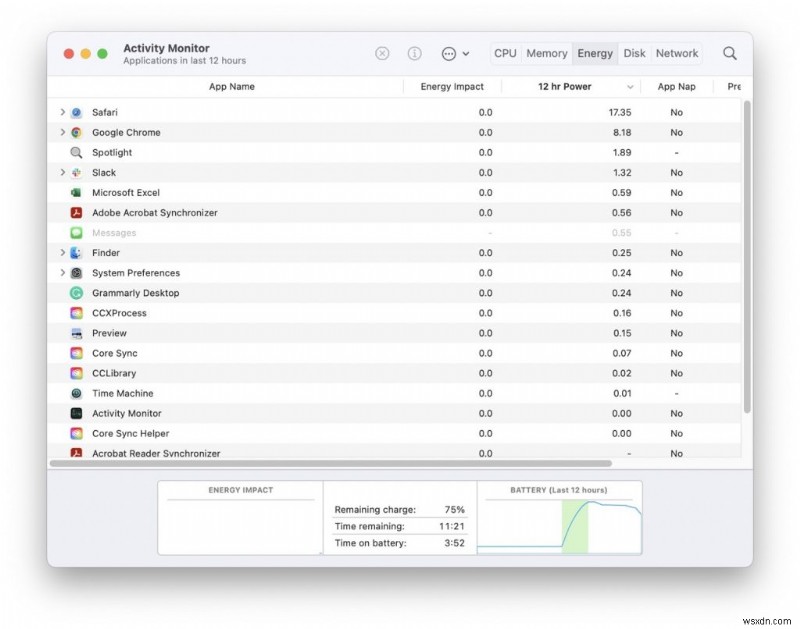Click the Safari icon in the process list
This screenshot has height=629, width=800.
pyautogui.click(x=77, y=112)
